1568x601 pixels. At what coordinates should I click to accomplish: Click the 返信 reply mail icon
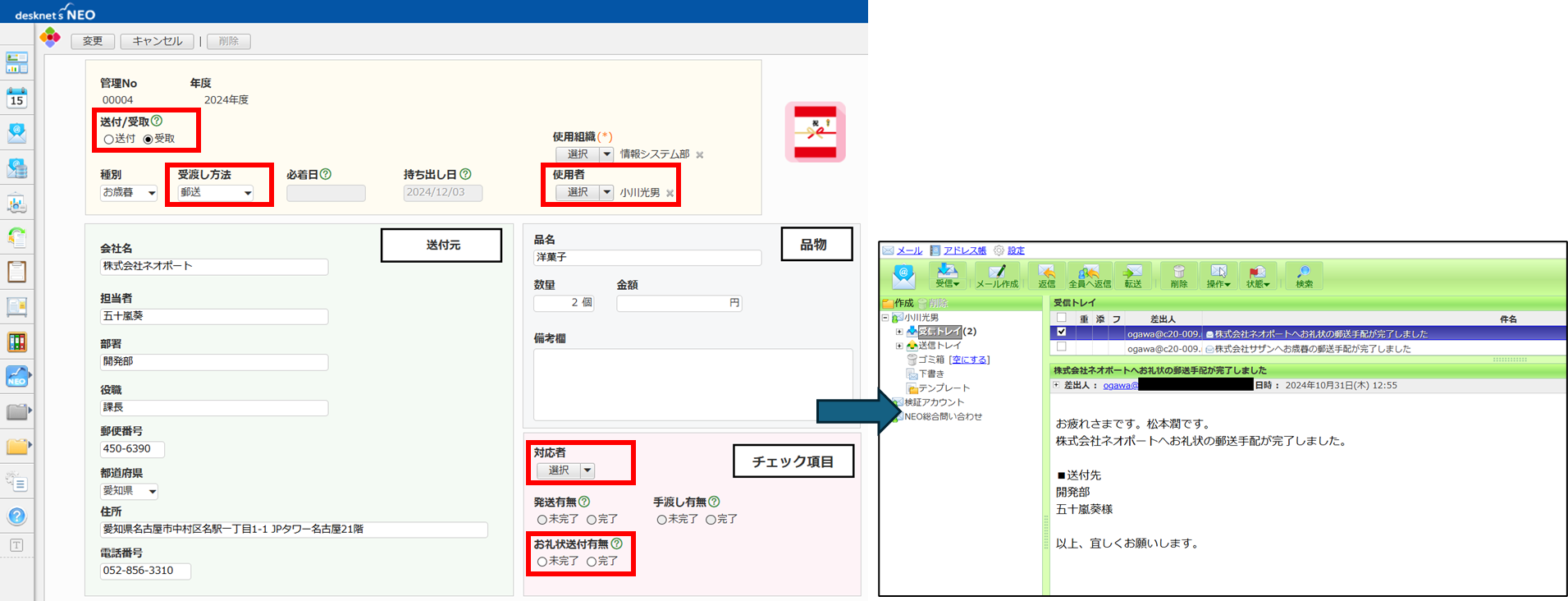(1046, 276)
